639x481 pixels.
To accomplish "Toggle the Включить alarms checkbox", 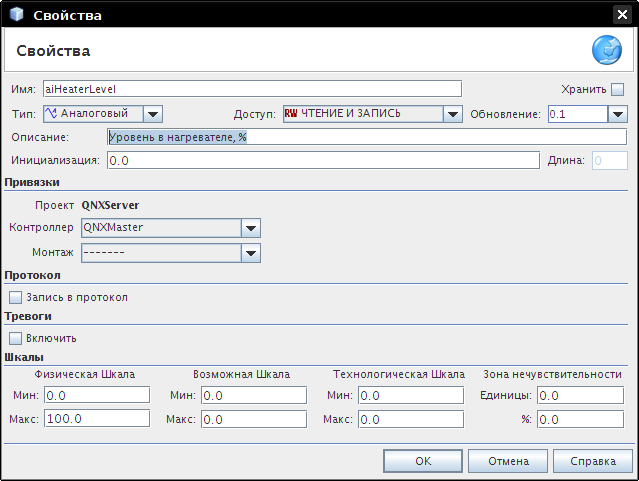I will pos(15,338).
